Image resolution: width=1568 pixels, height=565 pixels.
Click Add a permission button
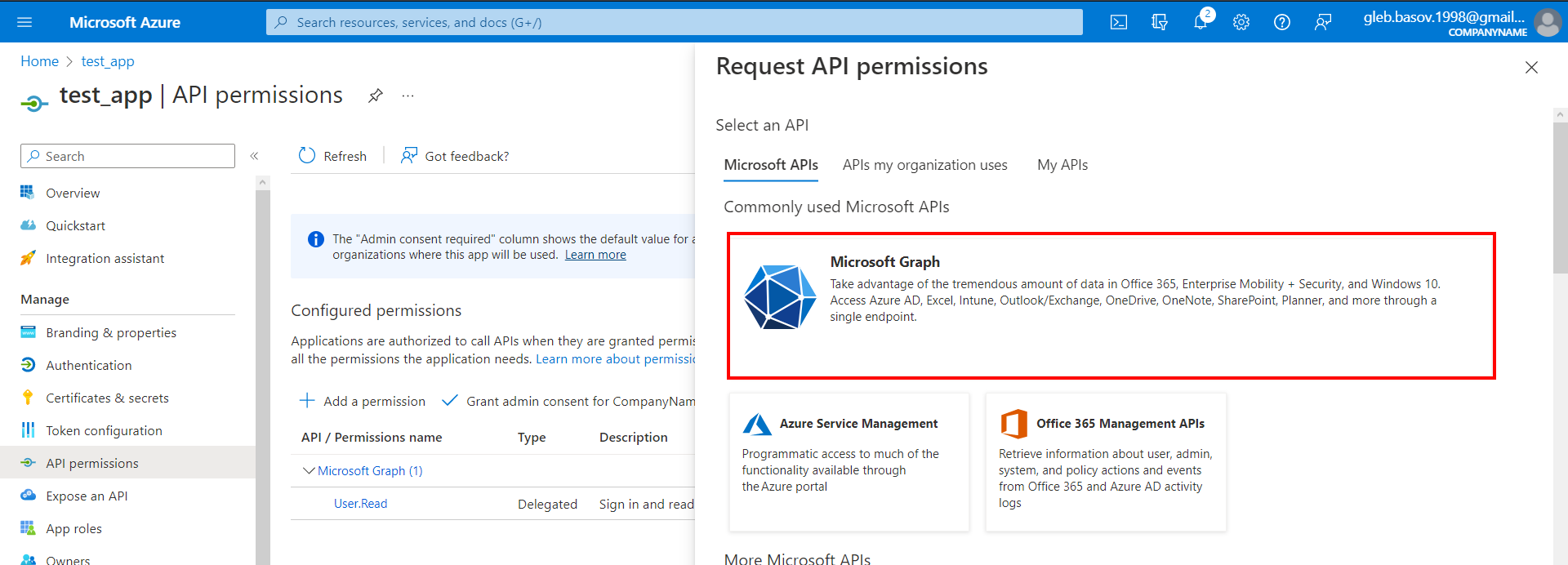(363, 401)
